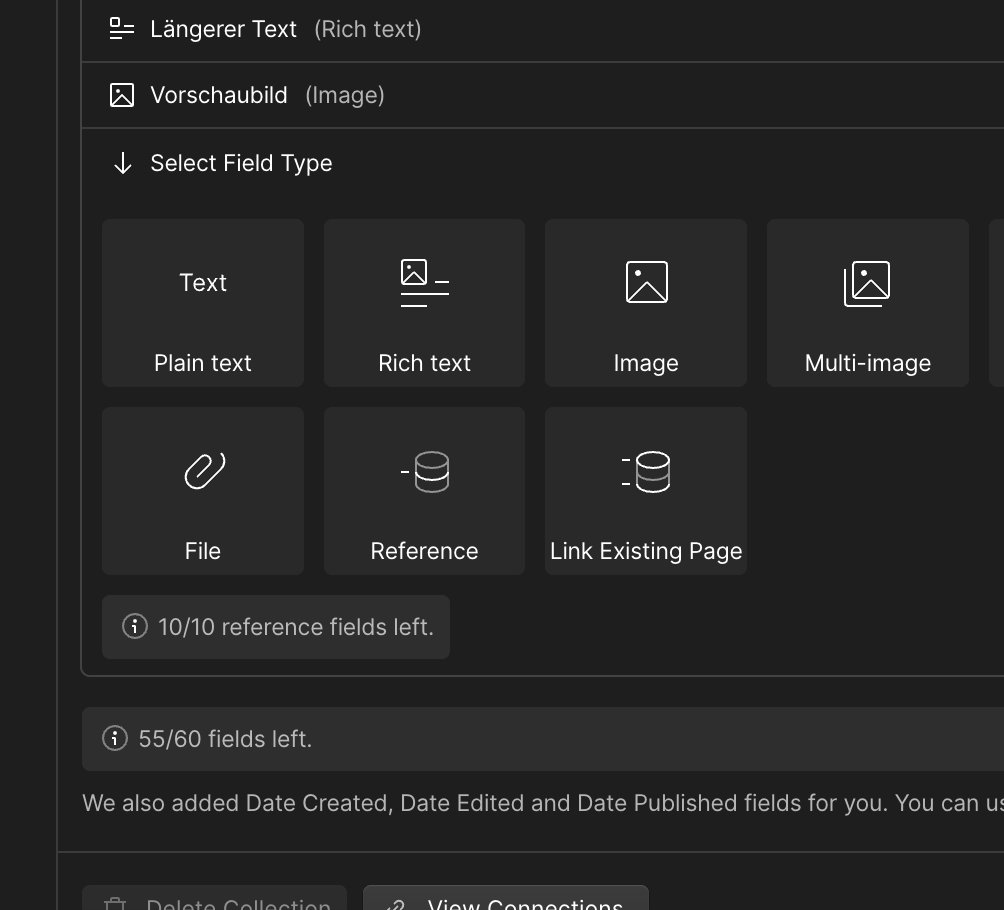The image size is (1004, 910).
Task: Open the Längerer Text rich text field
Action: pyautogui.click(x=542, y=29)
